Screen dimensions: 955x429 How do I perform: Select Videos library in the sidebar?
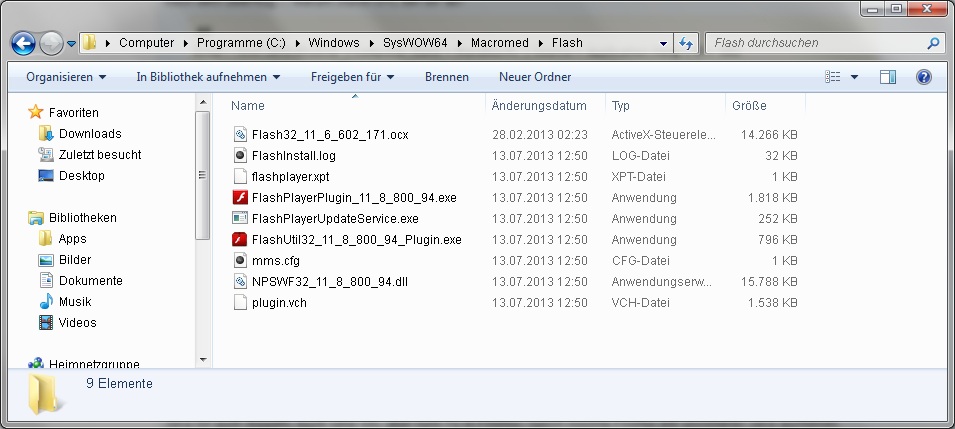tap(77, 322)
